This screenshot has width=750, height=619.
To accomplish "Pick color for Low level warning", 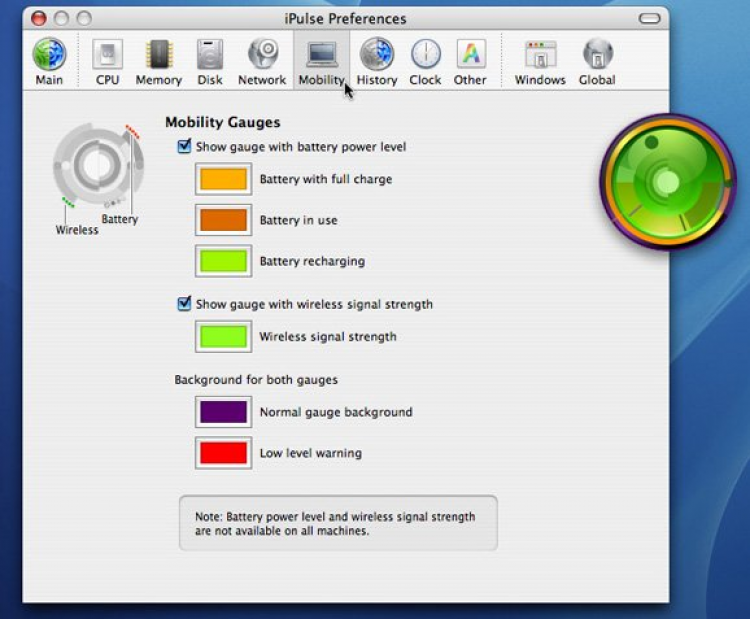I will [x=223, y=453].
